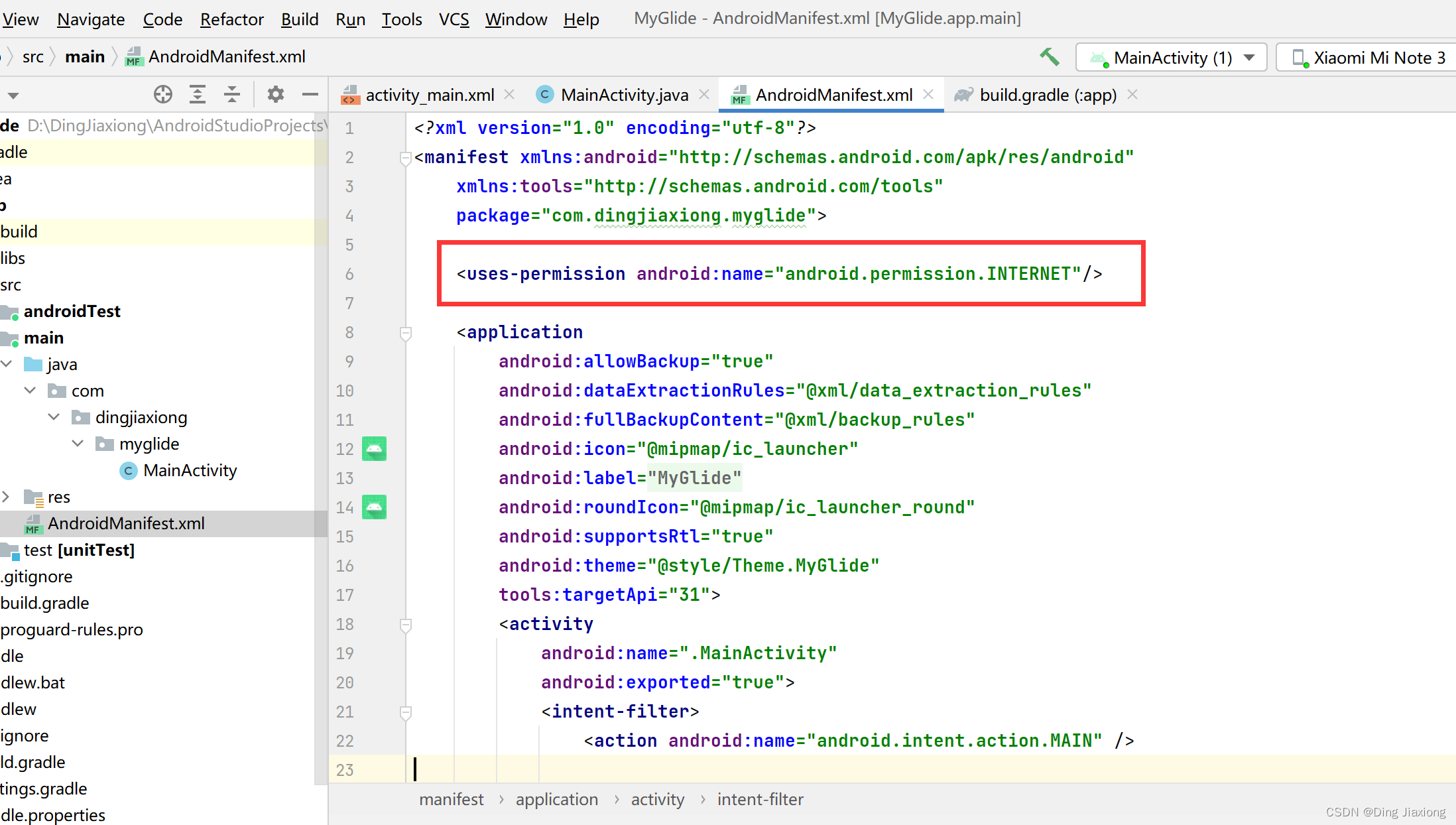Close the activity_main.xml tab

[x=510, y=95]
